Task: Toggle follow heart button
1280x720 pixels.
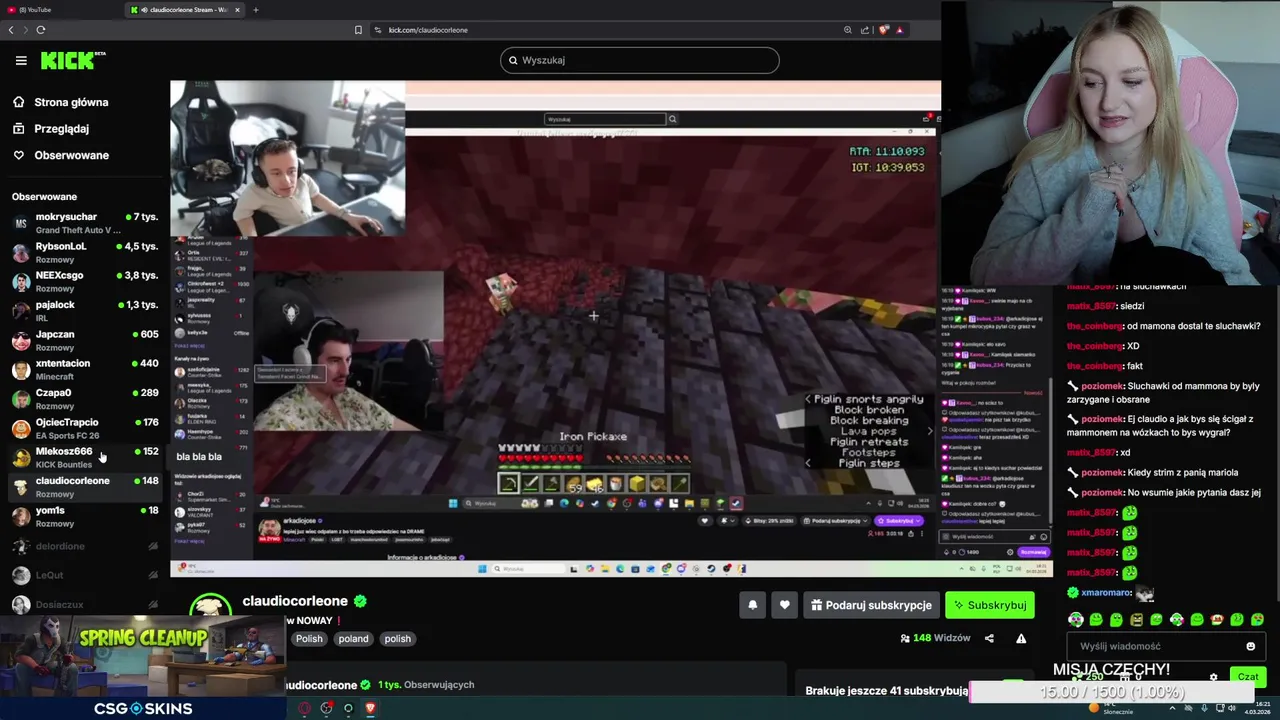Action: 784,605
